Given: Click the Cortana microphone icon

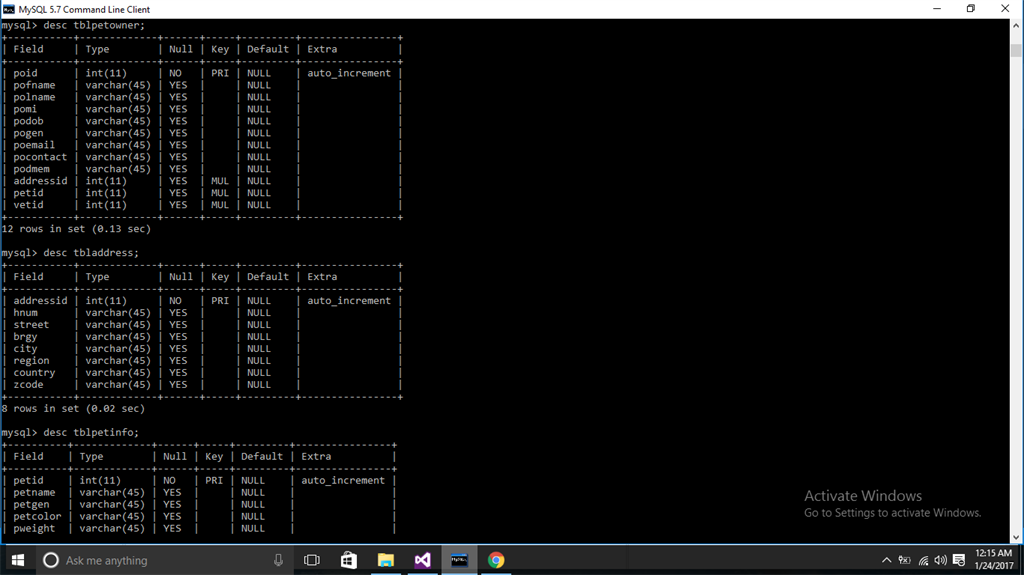Looking at the screenshot, I should click(278, 560).
